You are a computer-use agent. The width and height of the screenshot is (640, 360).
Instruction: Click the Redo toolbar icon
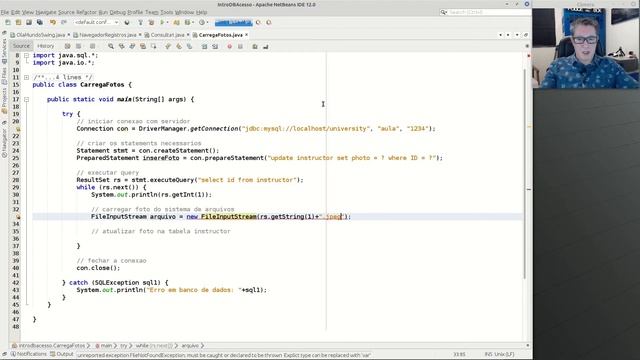64,22
